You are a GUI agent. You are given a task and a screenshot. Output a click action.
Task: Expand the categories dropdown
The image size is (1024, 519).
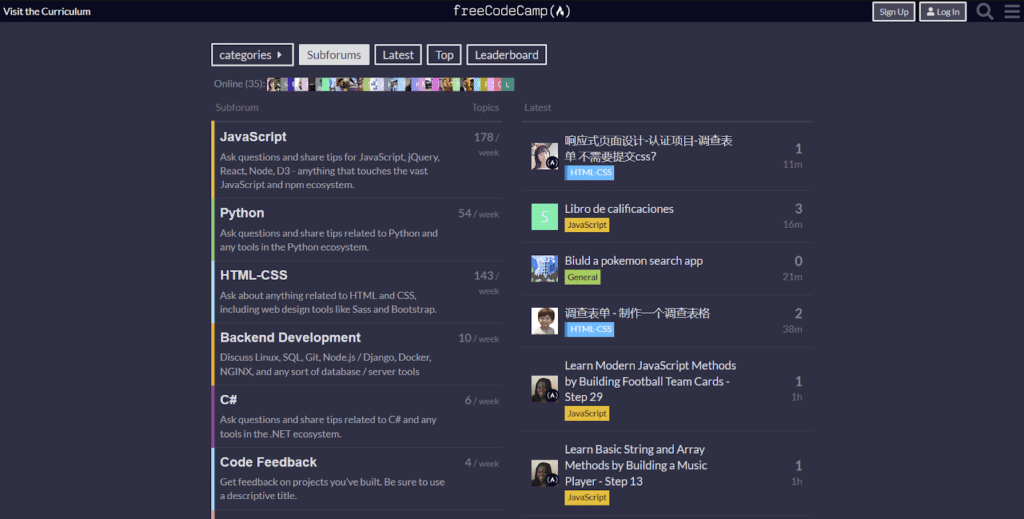coord(252,55)
